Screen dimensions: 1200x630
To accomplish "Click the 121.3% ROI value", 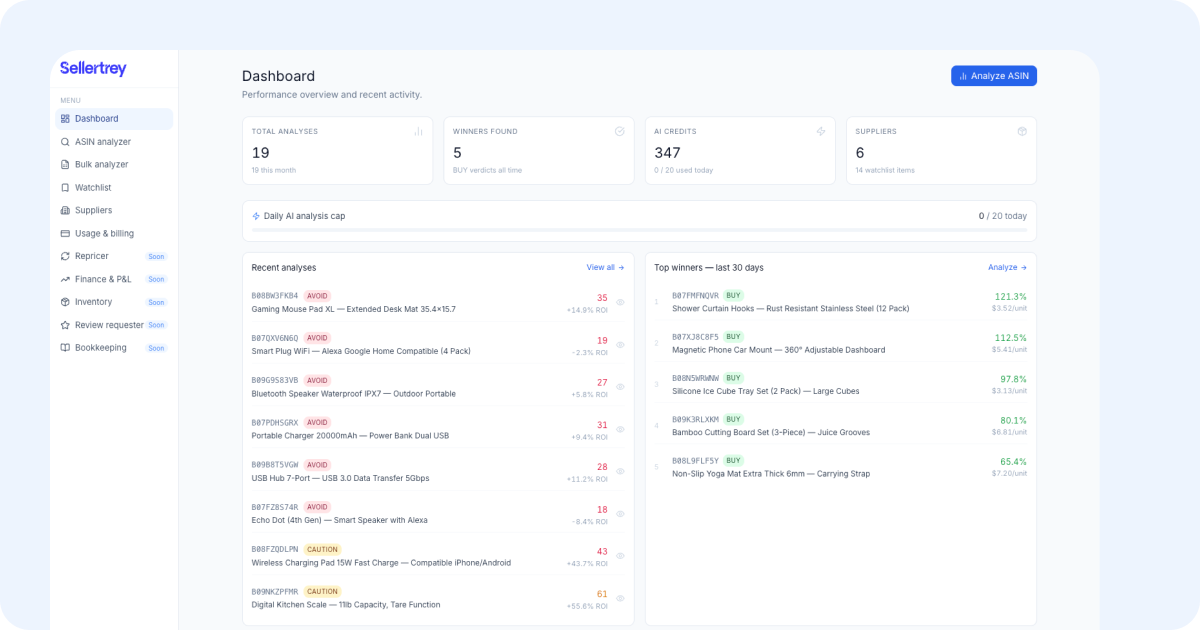I will (1010, 297).
